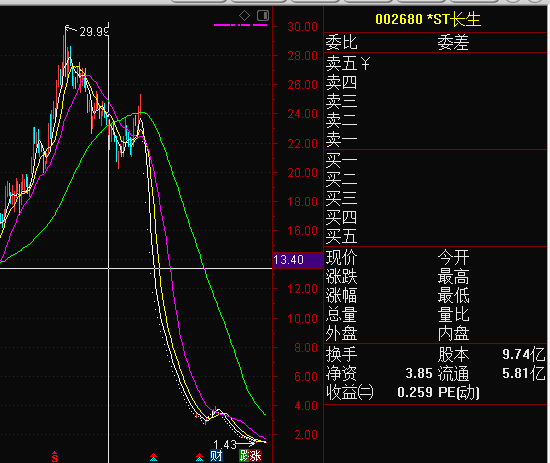Click the 2.00 price axis label
The image size is (550, 463).
306,435
